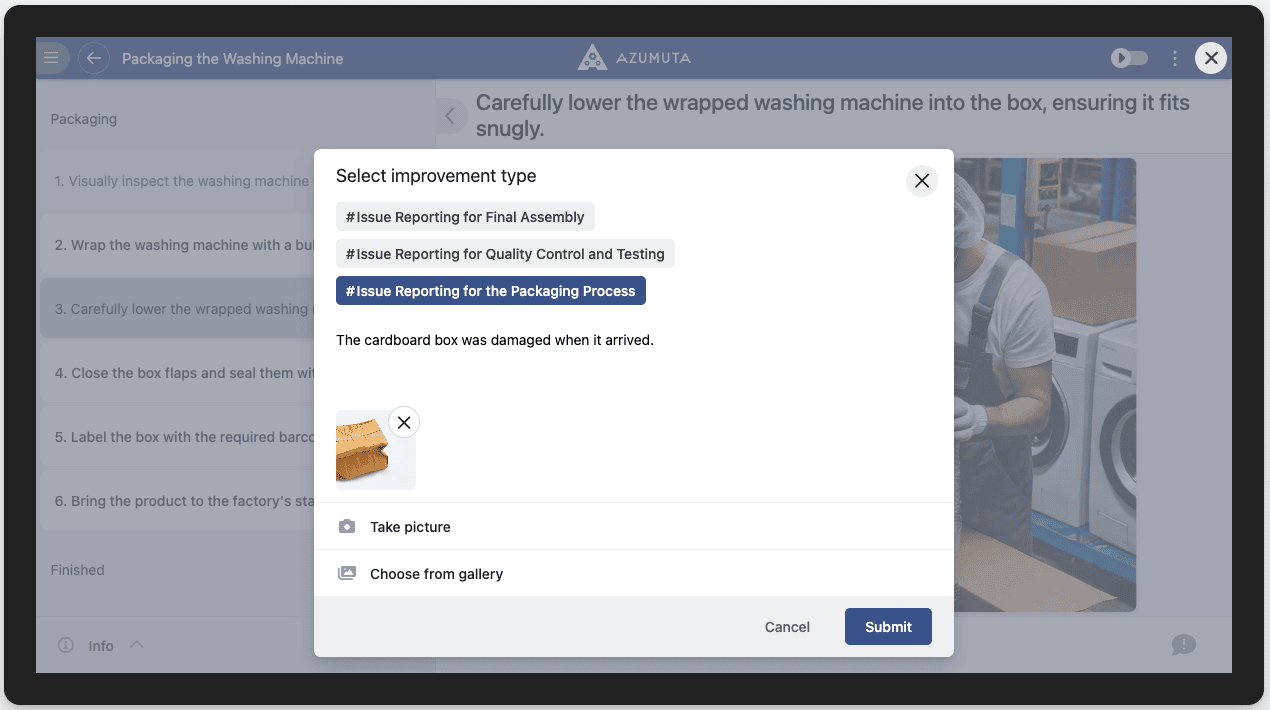Click the camera icon for Take picture
The image size is (1270, 710).
pos(347,527)
